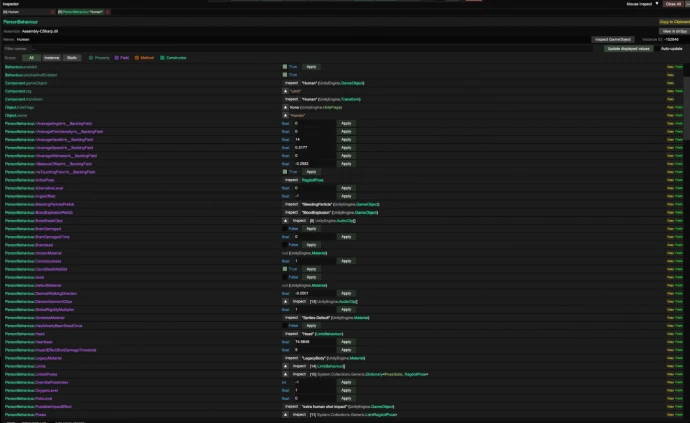Edit the OverridePoseIndex value field
The image size is (690, 423).
click(x=313, y=382)
